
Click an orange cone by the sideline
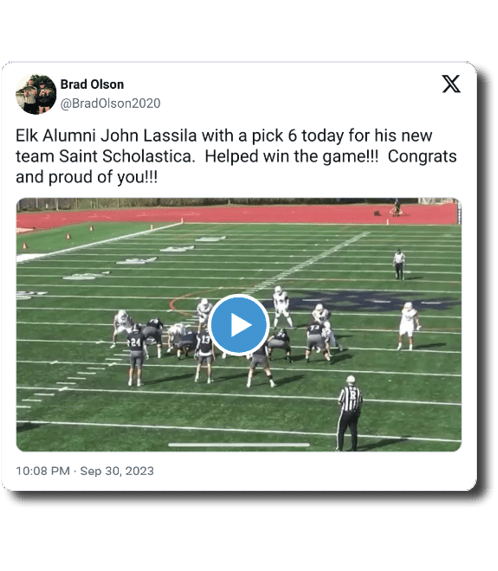[68, 236]
